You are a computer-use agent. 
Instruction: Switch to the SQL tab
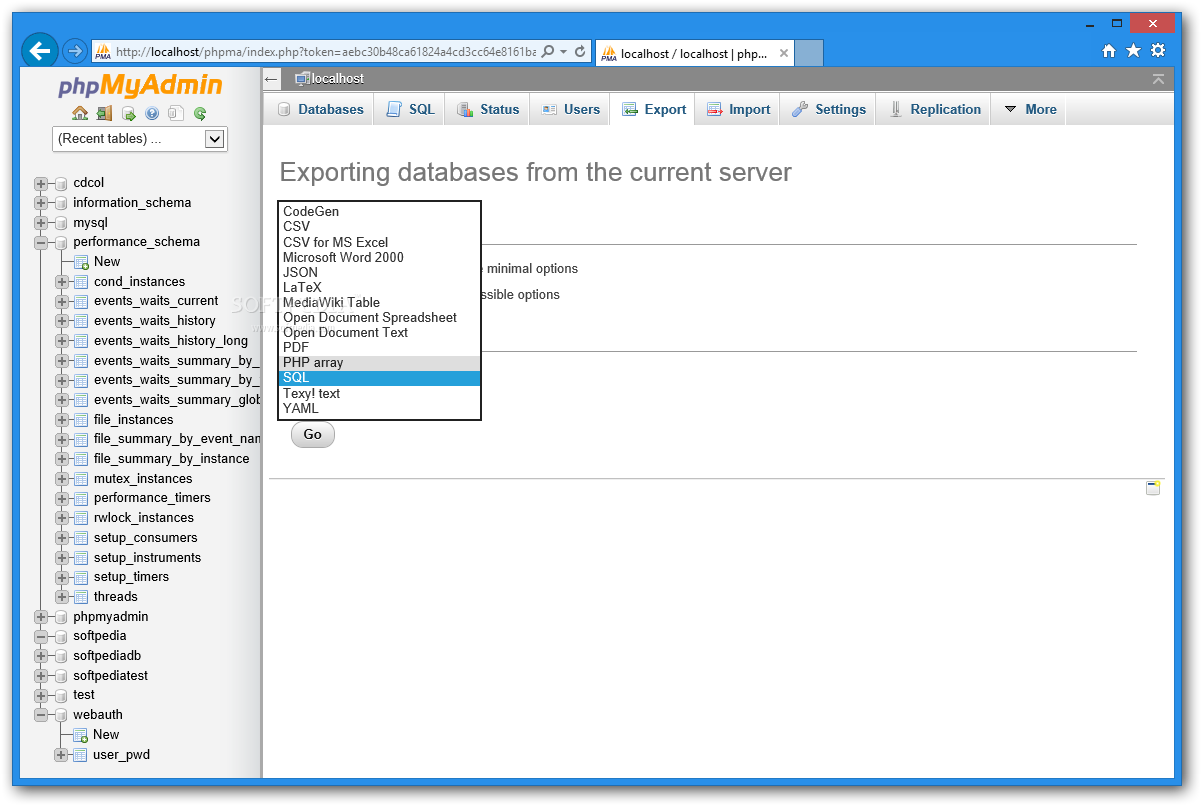410,109
